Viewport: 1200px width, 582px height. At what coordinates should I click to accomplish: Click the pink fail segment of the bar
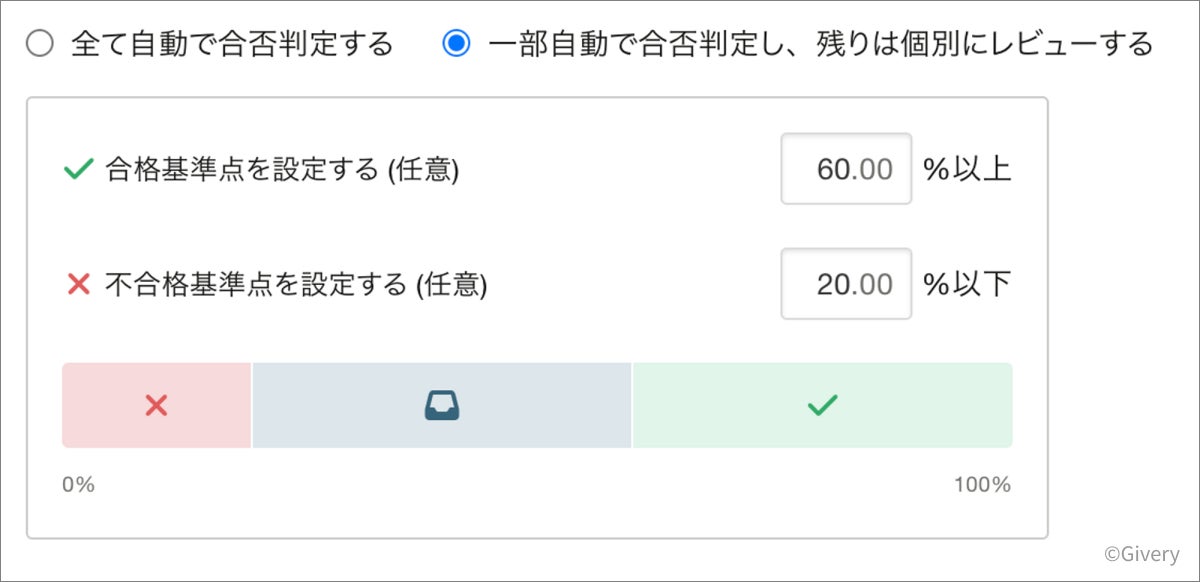click(x=110, y=425)
